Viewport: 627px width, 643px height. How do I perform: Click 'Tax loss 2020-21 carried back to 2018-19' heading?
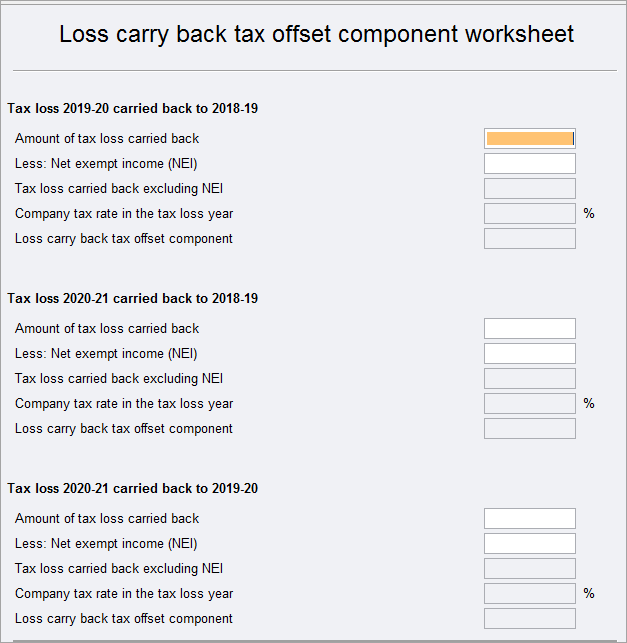pos(133,298)
